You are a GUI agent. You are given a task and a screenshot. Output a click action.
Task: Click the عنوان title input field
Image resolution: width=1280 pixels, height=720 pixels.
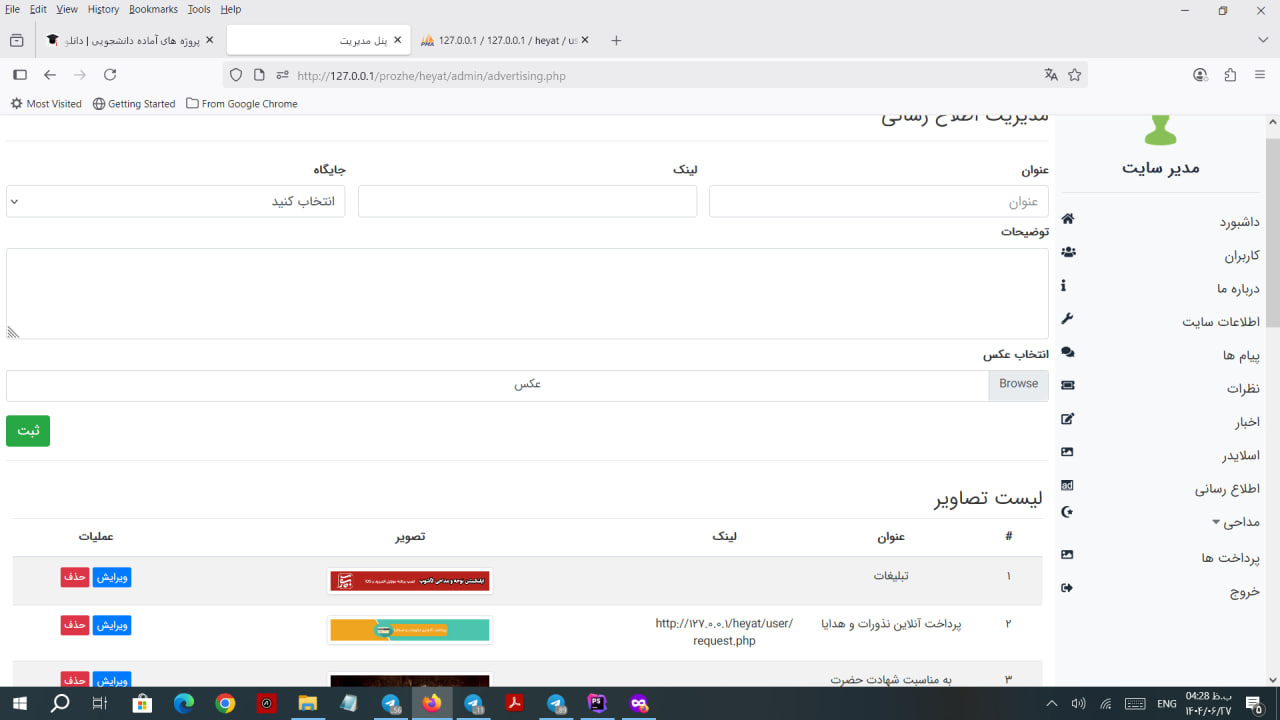pyautogui.click(x=878, y=201)
